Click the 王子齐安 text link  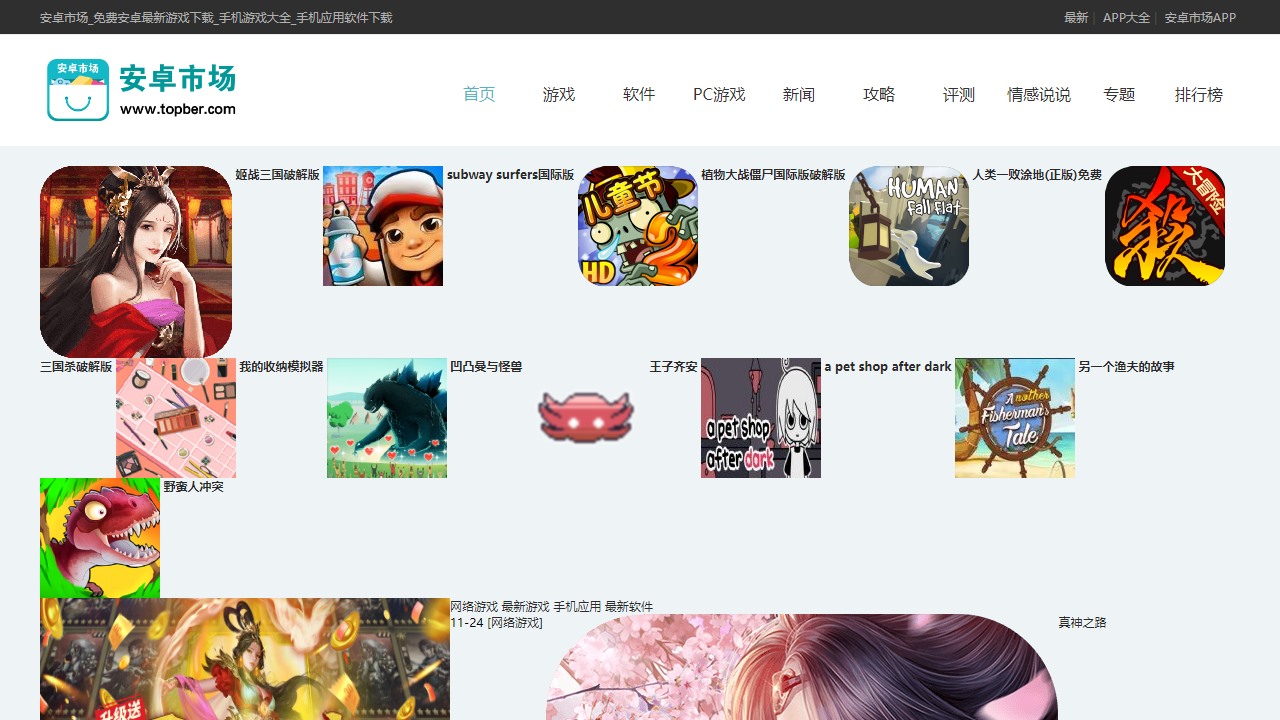click(x=673, y=366)
